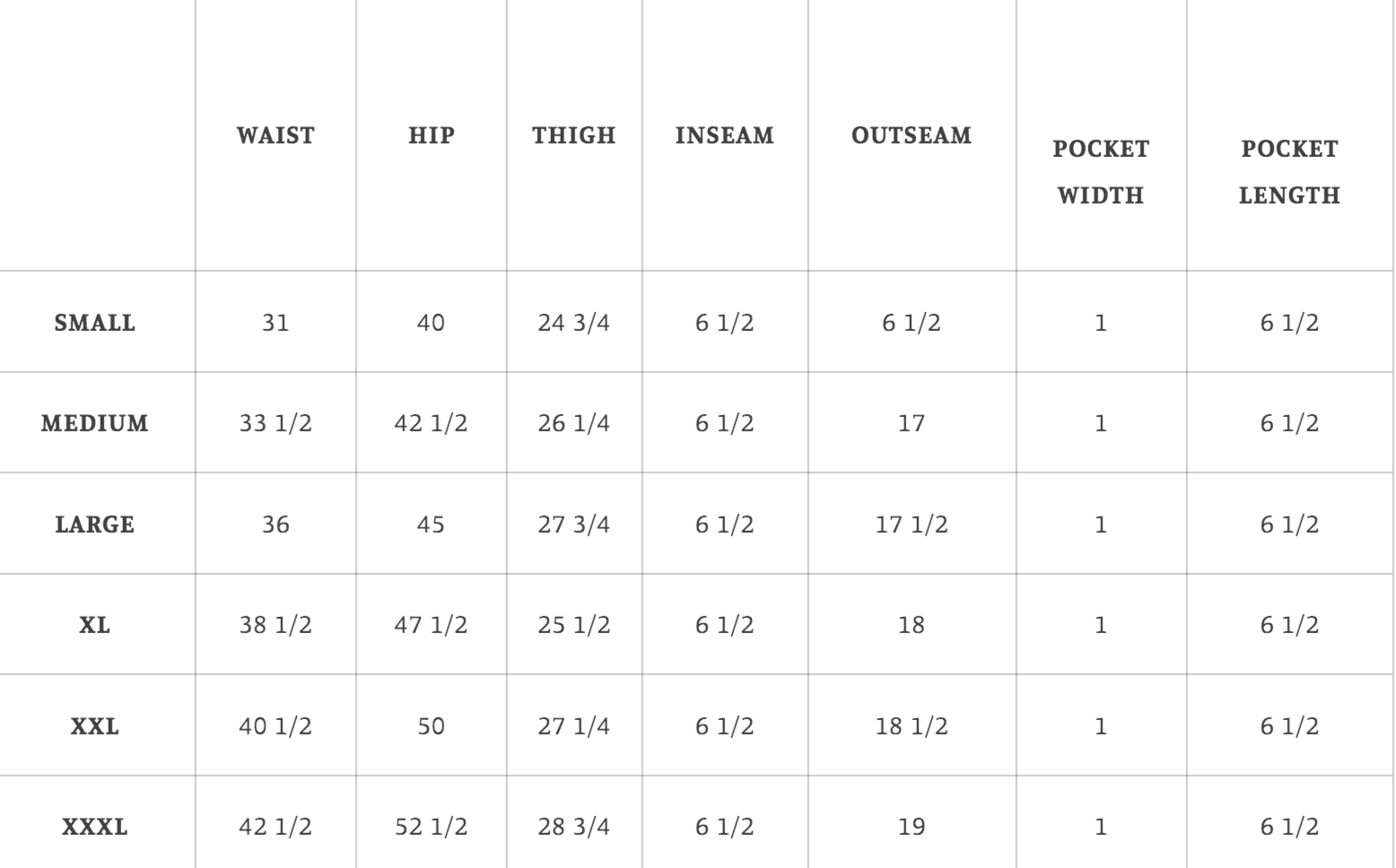Select the XXXL outseam value 19
Viewport: 1396px width, 868px height.
(911, 827)
